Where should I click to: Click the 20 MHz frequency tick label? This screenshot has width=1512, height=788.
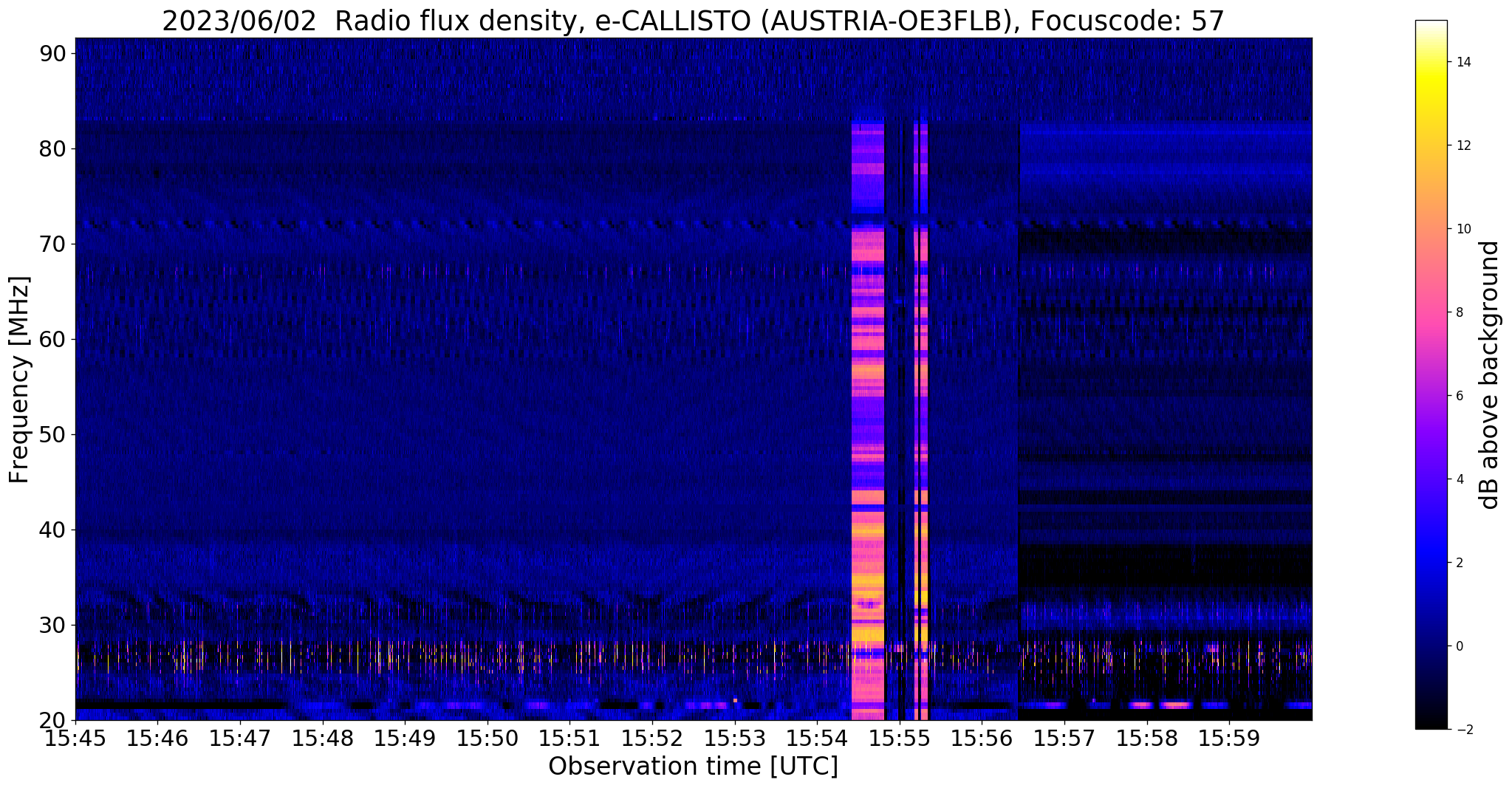coord(53,720)
